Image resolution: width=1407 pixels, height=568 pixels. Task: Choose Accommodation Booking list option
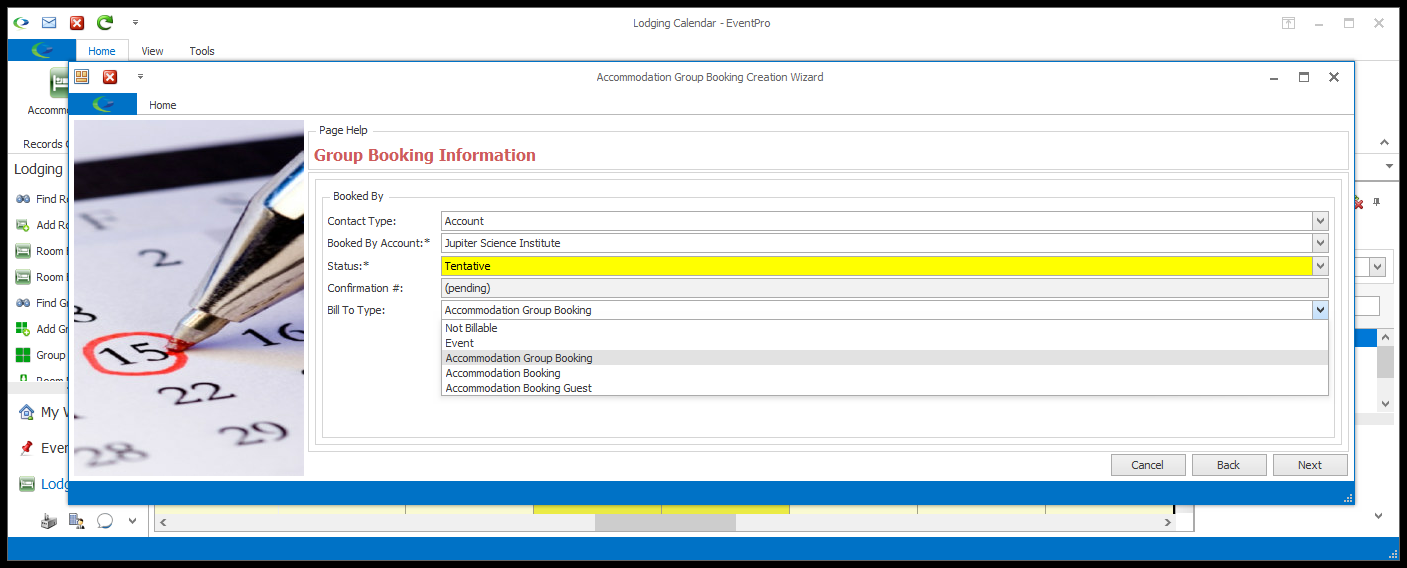(x=885, y=373)
